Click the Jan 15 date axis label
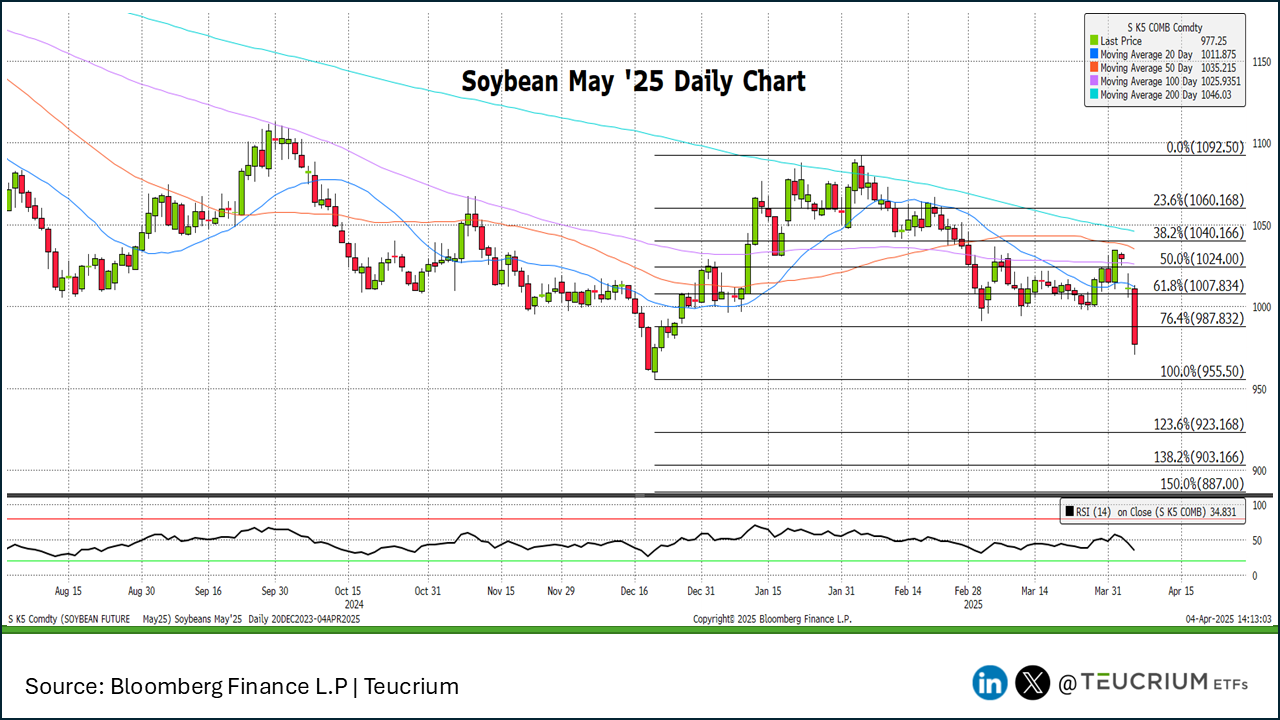Screen dimensions: 1280x720 tap(768, 591)
